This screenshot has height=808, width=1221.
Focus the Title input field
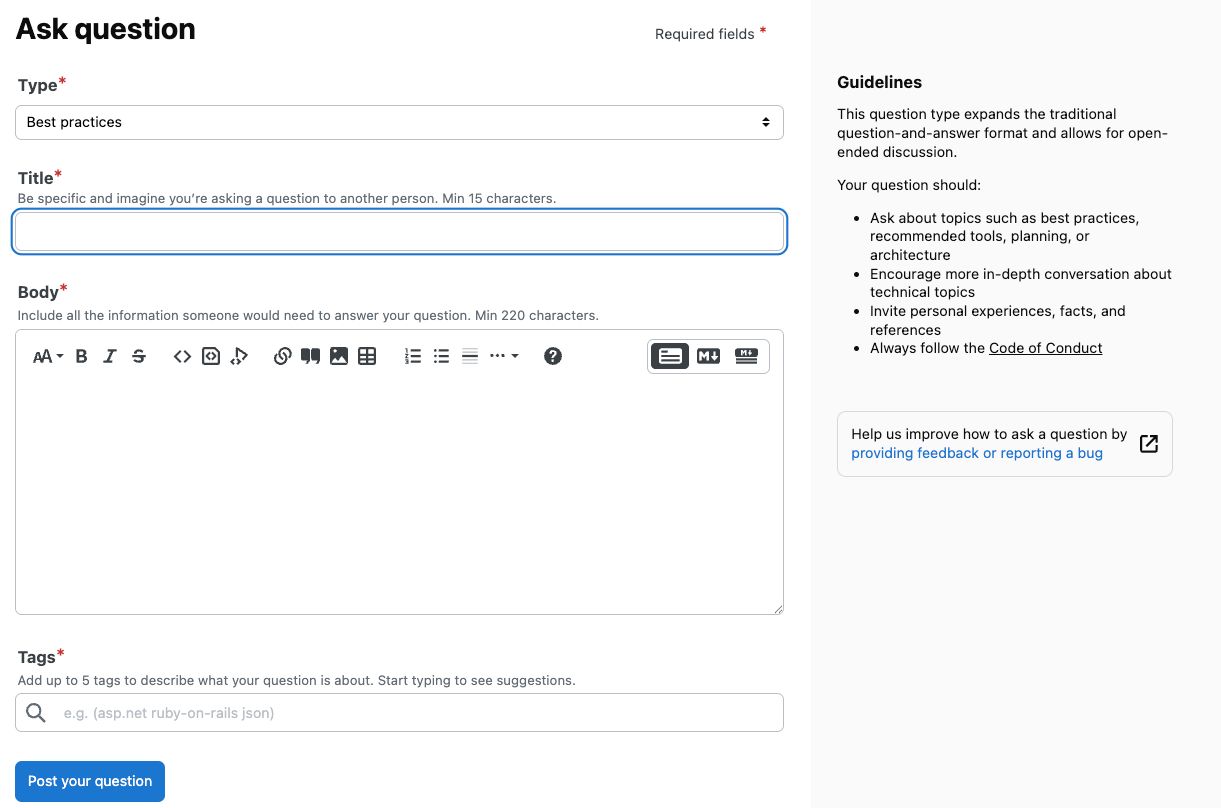click(399, 231)
